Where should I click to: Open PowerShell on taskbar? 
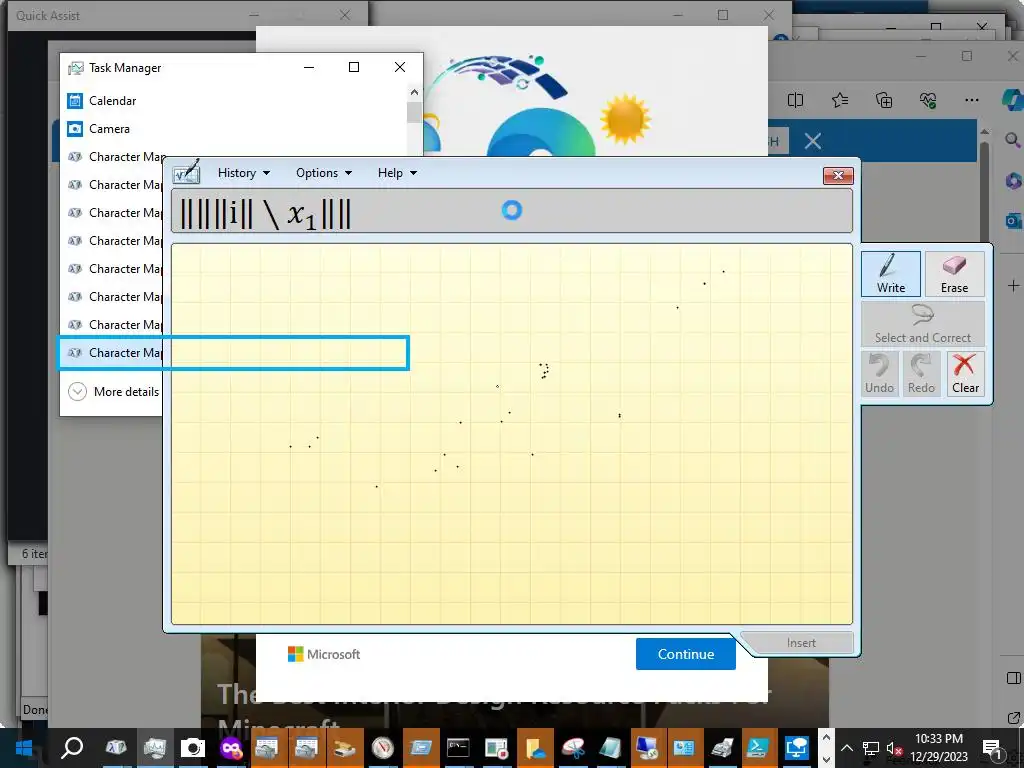coord(760,748)
